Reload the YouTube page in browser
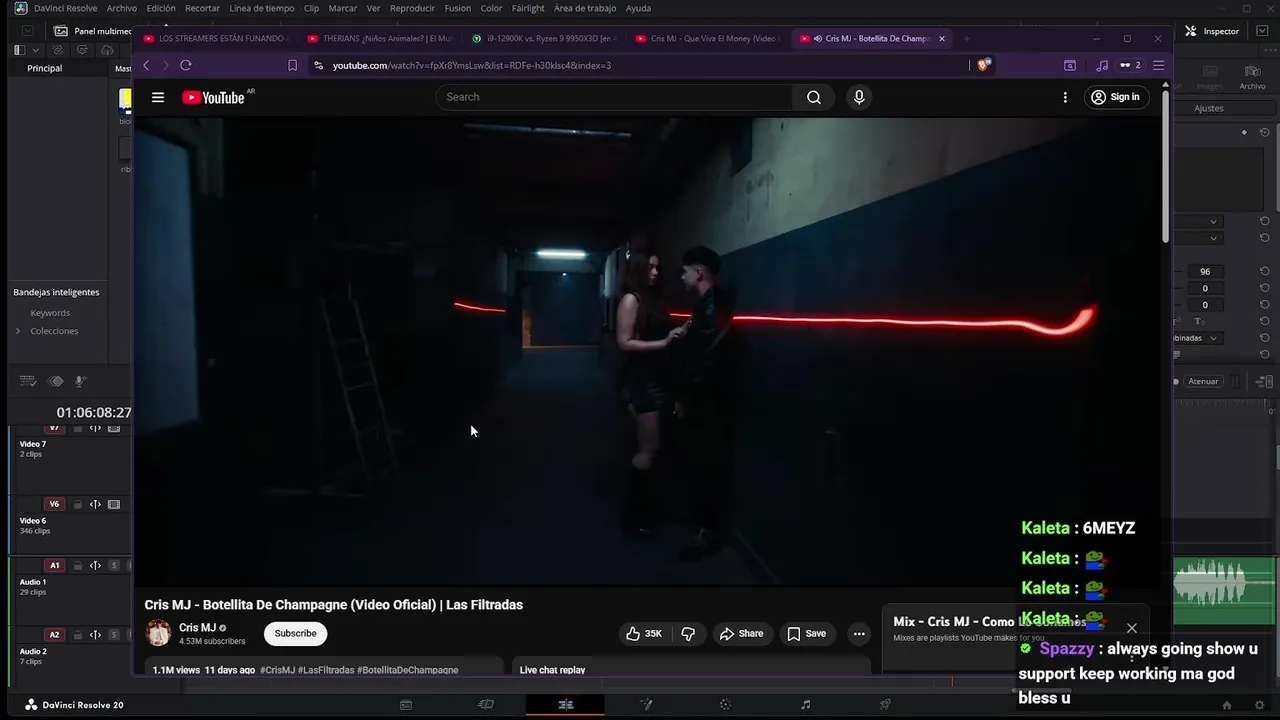The height and width of the screenshot is (720, 1280). [185, 65]
